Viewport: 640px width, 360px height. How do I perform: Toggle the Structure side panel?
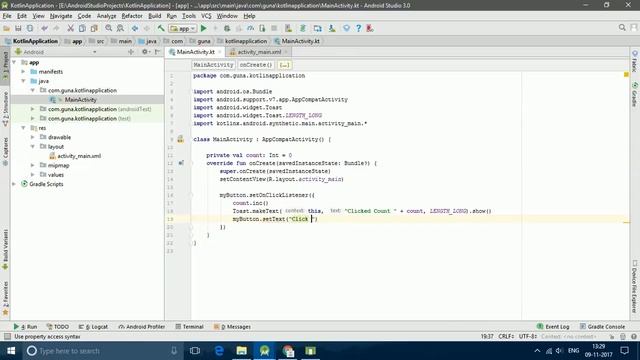pos(5,109)
